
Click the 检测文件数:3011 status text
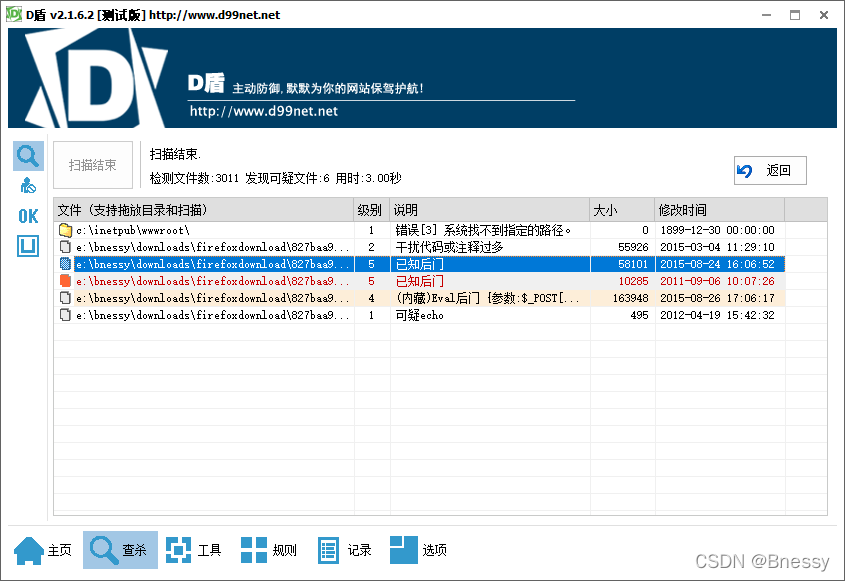194,178
